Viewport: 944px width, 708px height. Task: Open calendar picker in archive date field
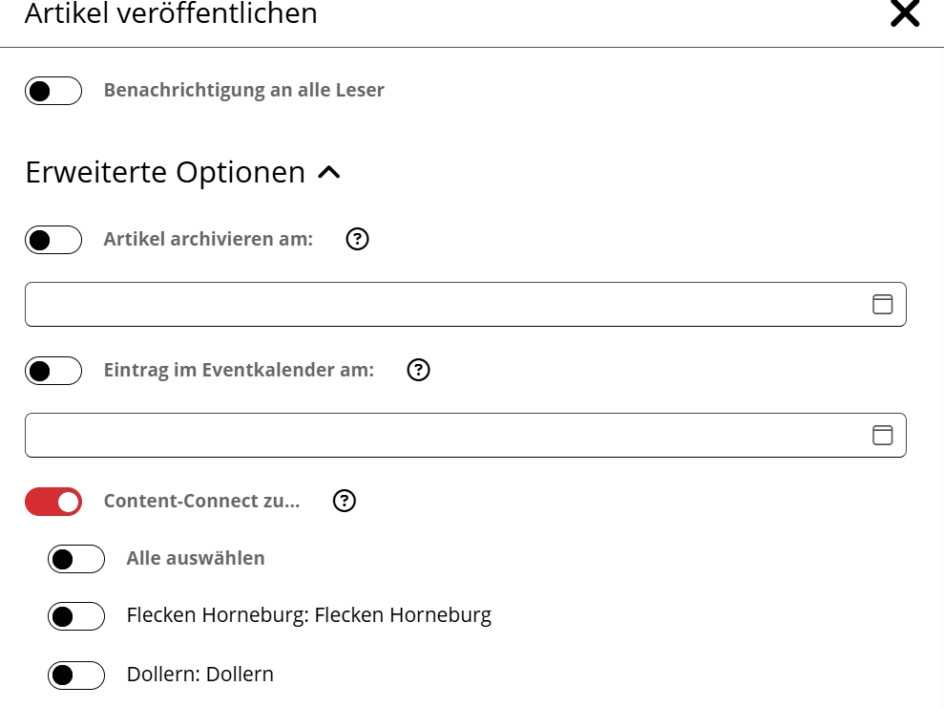[882, 305]
